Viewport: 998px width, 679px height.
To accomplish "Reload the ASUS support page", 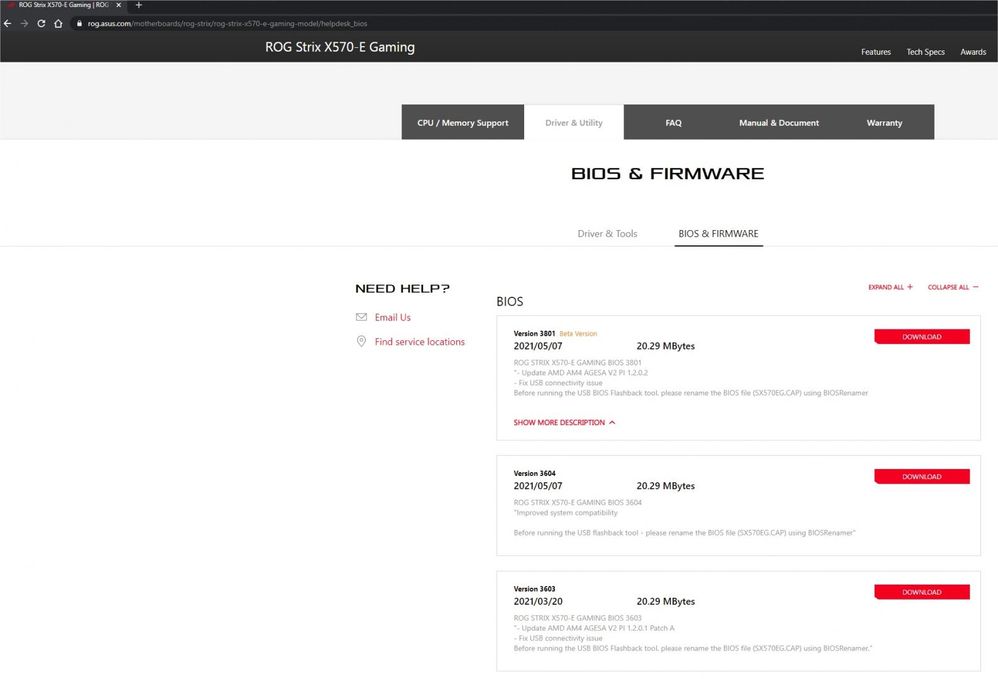I will tap(41, 24).
